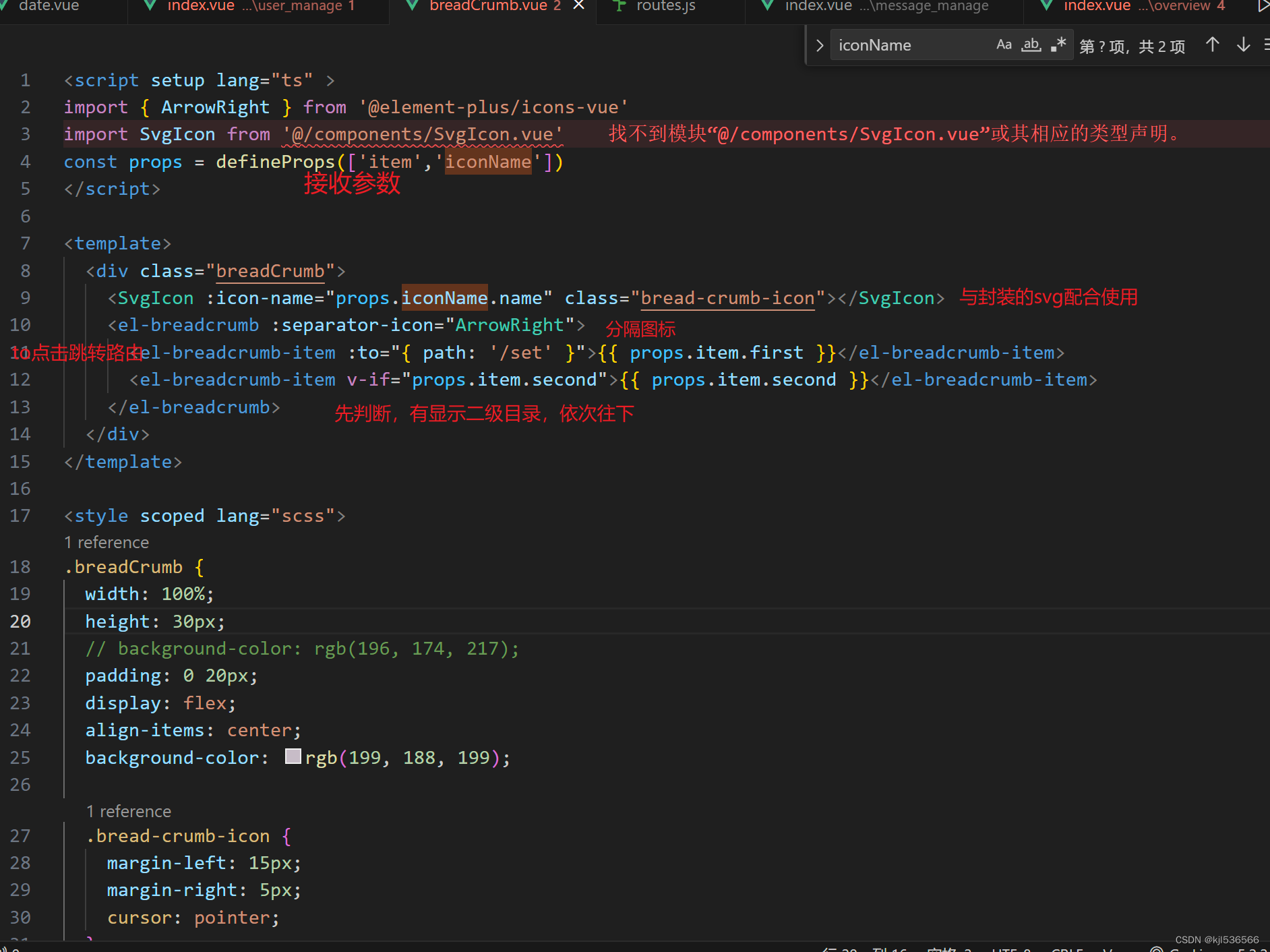Click iconName in props.iconName.name
This screenshot has height=952, width=1270.
[x=445, y=298]
